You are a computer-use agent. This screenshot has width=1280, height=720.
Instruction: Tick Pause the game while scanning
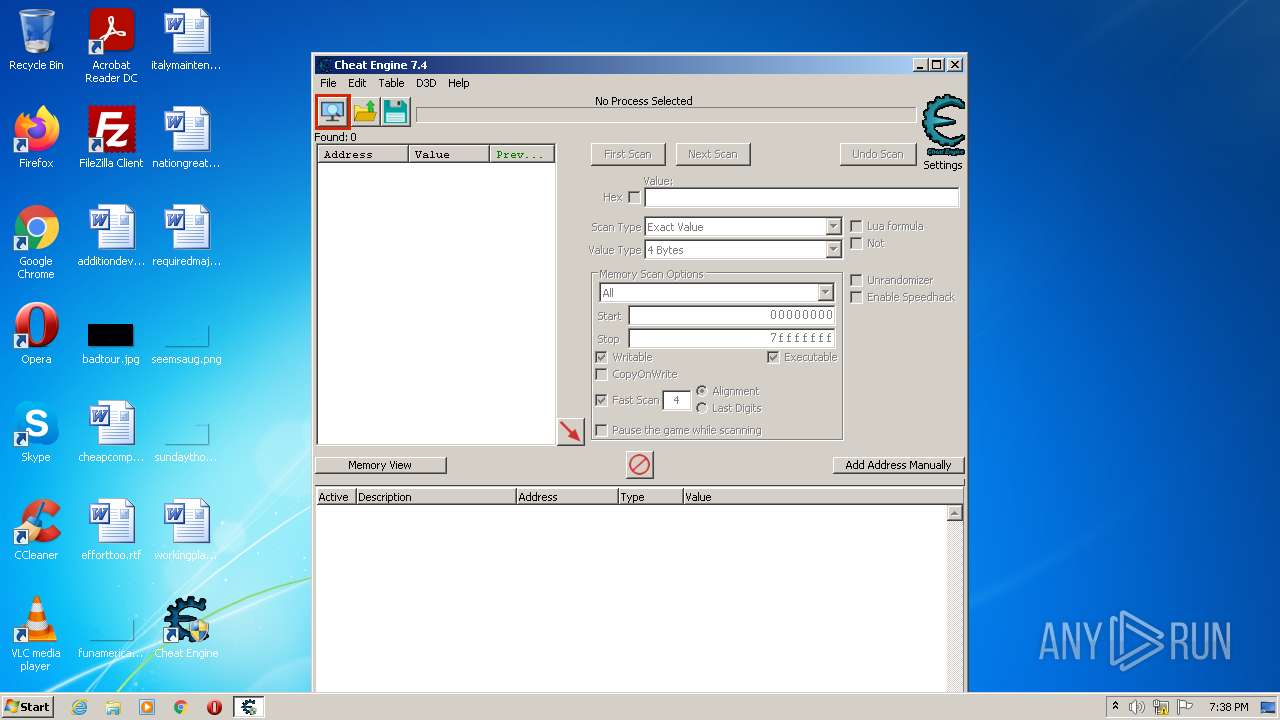(x=601, y=430)
